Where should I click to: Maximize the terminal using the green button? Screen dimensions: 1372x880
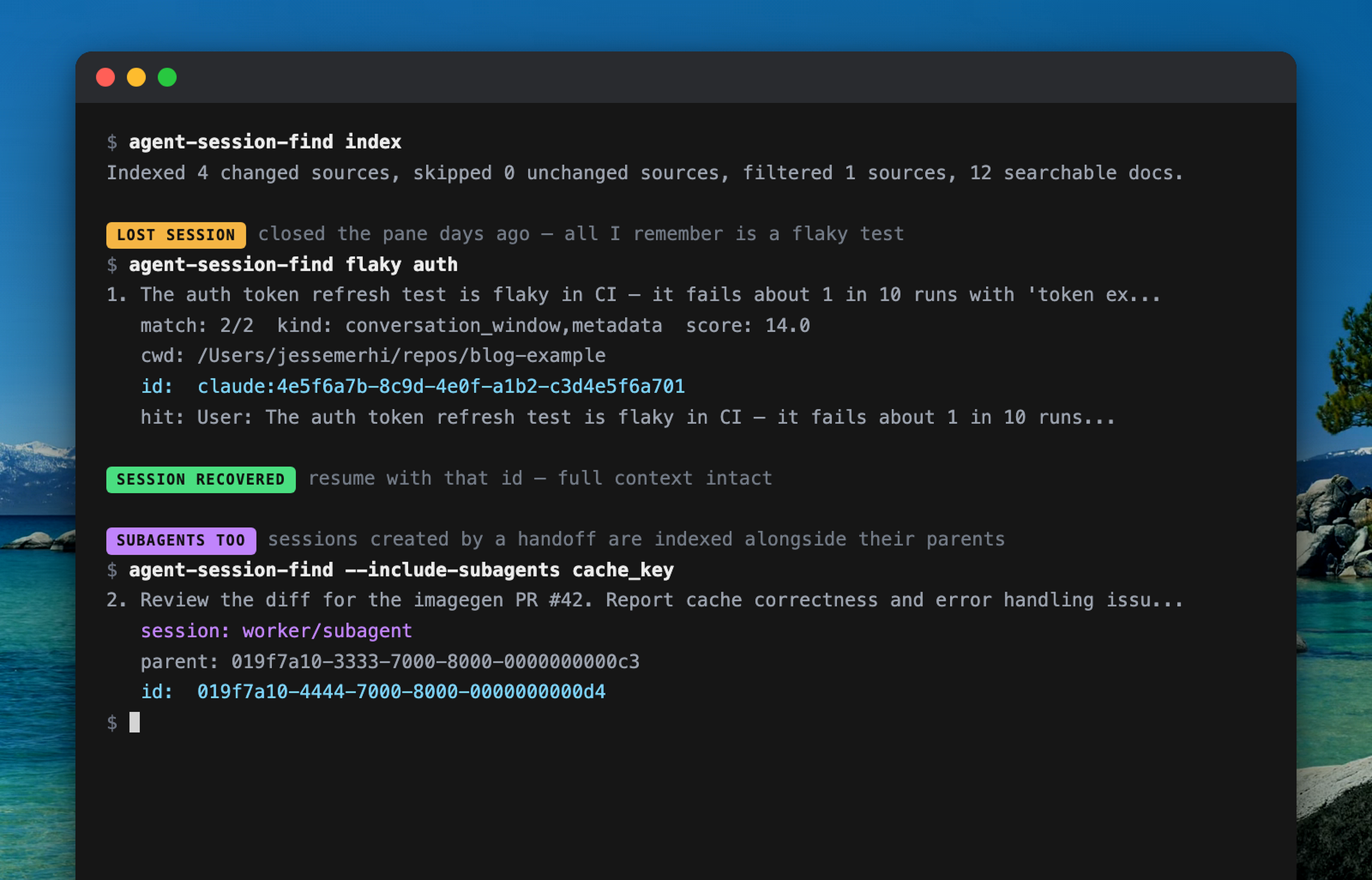tap(167, 77)
